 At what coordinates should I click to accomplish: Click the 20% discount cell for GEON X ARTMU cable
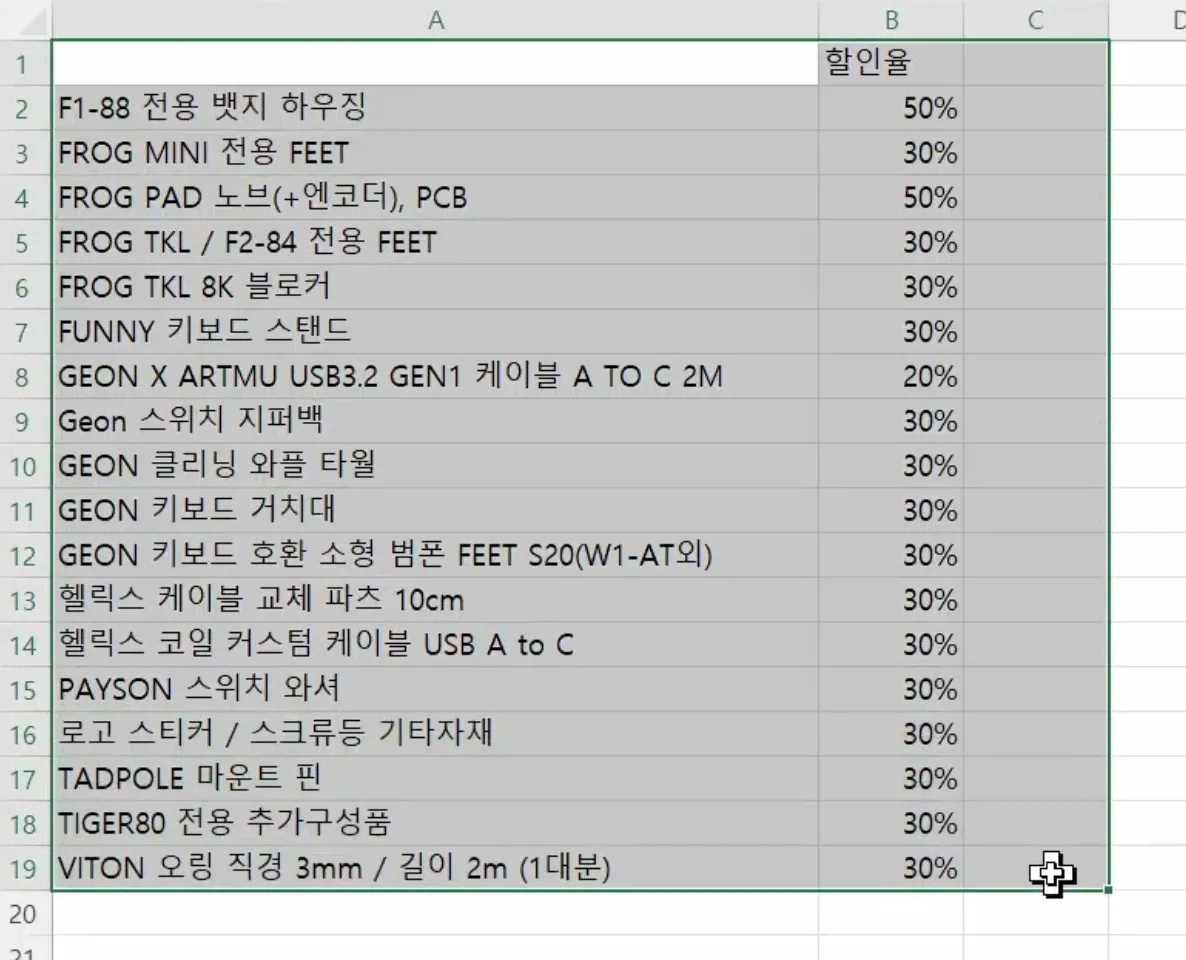(890, 377)
